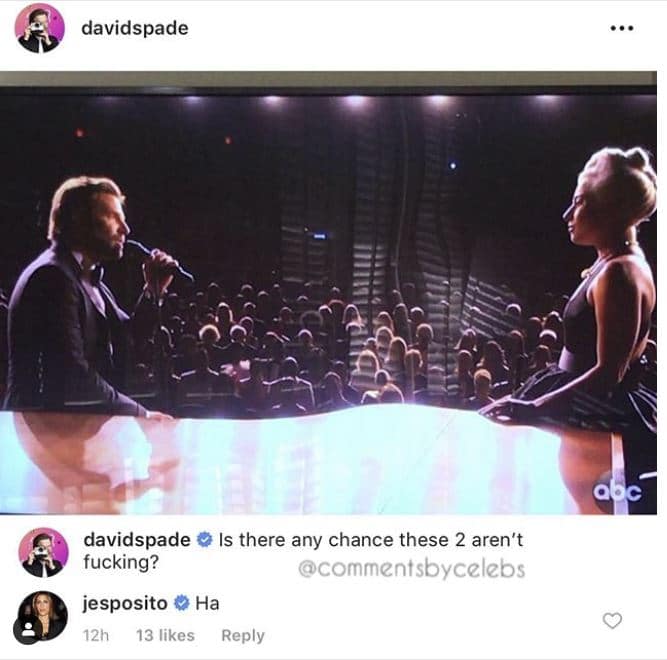The image size is (667, 660).
Task: Tap the small person icon on jesposito avatar
Action: [27, 629]
